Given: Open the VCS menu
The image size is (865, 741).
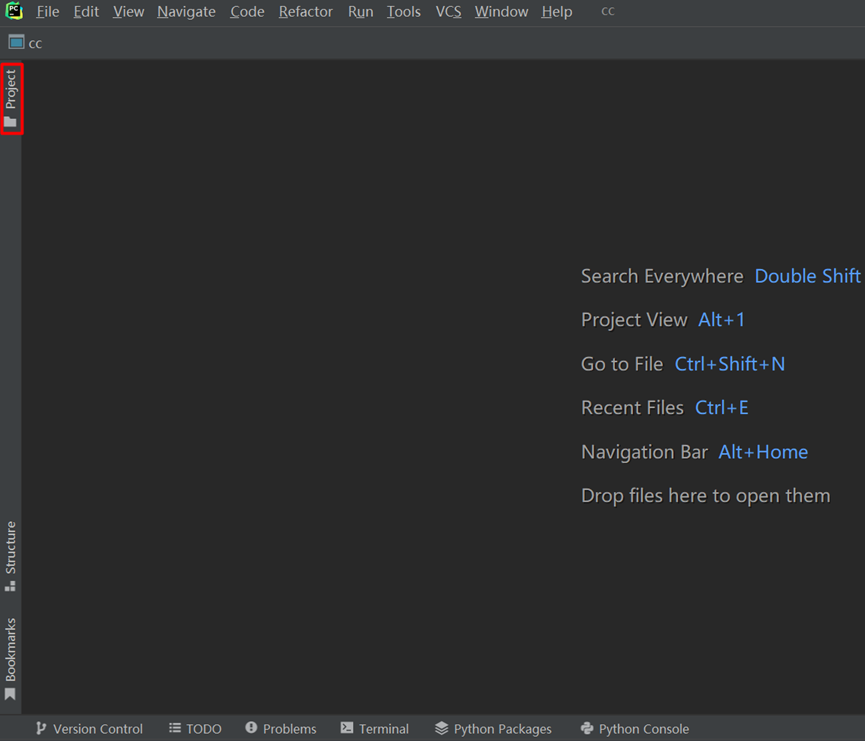Looking at the screenshot, I should click(x=448, y=12).
